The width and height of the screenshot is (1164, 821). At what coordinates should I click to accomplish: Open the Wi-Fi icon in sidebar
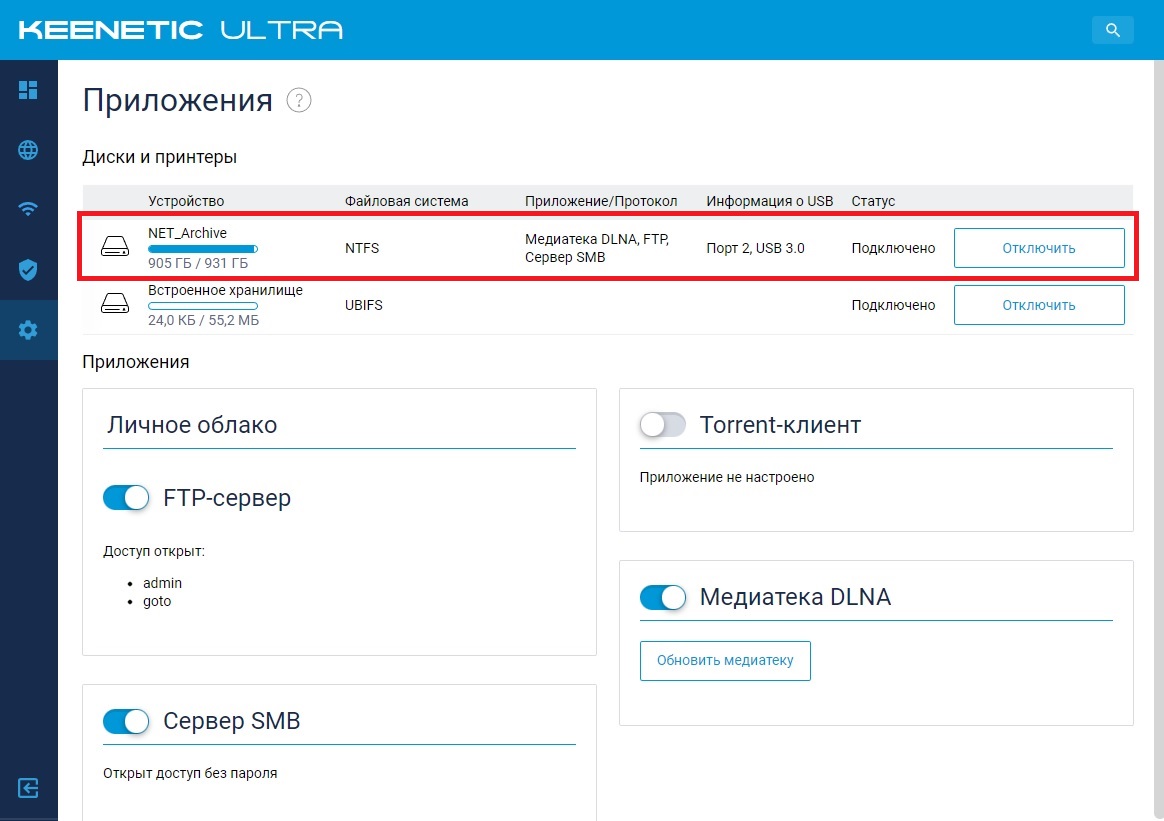(x=28, y=209)
